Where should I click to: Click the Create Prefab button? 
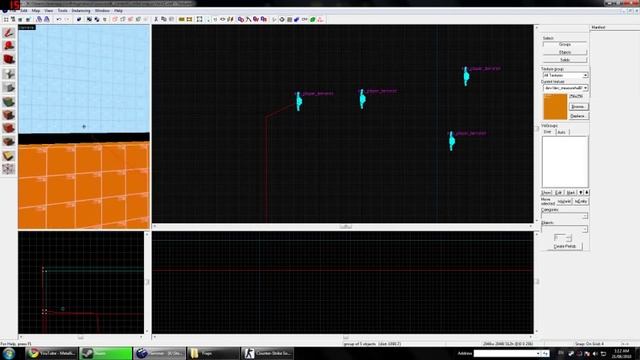[565, 247]
